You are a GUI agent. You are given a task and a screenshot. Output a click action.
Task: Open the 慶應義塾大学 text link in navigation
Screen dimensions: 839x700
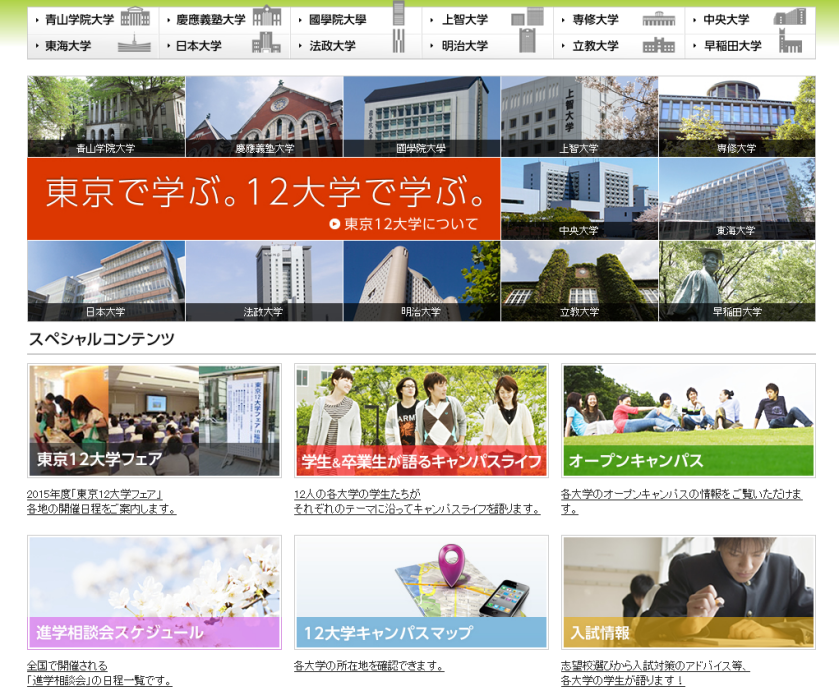[211, 20]
